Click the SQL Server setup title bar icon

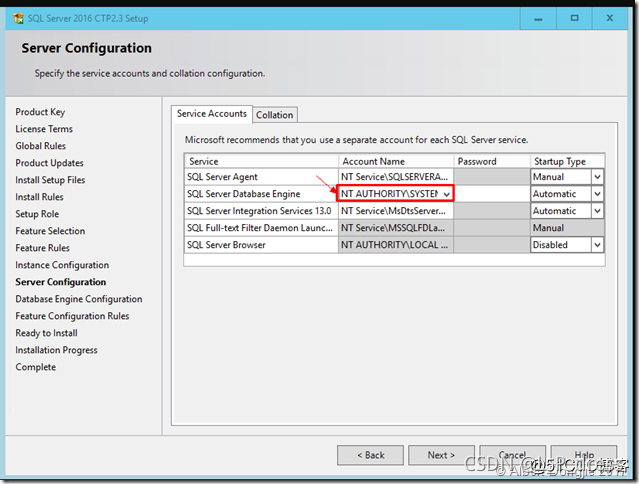(x=18, y=18)
